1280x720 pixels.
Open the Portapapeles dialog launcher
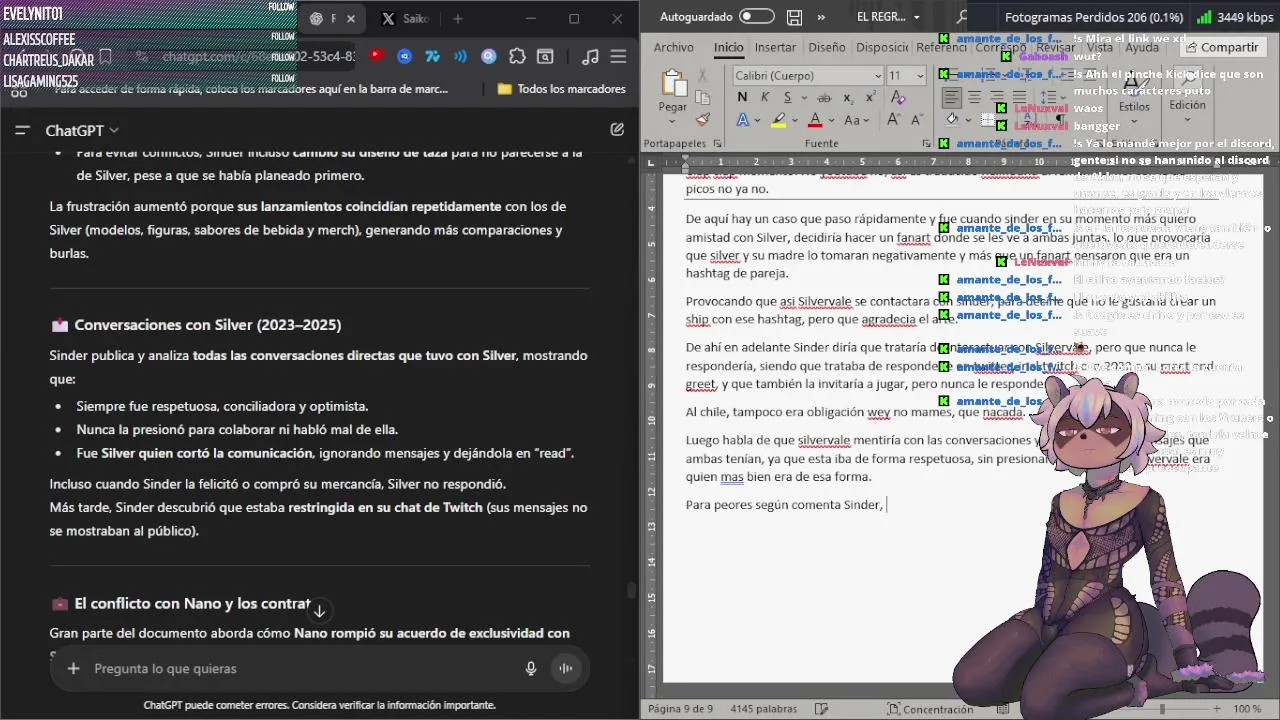click(719, 143)
